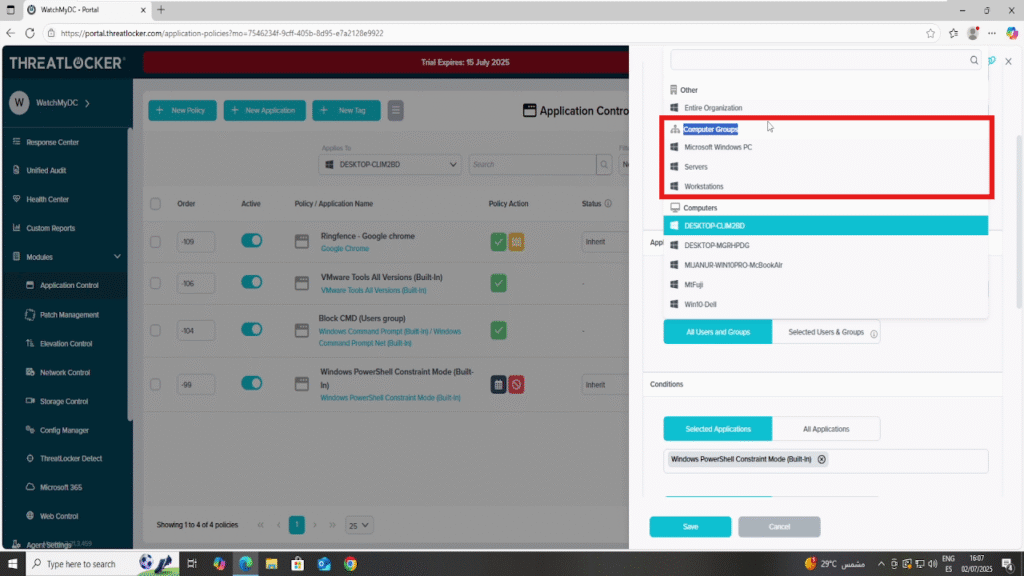Click the Google Chrome application link
Screen dimensions: 1024x576
tap(345, 249)
